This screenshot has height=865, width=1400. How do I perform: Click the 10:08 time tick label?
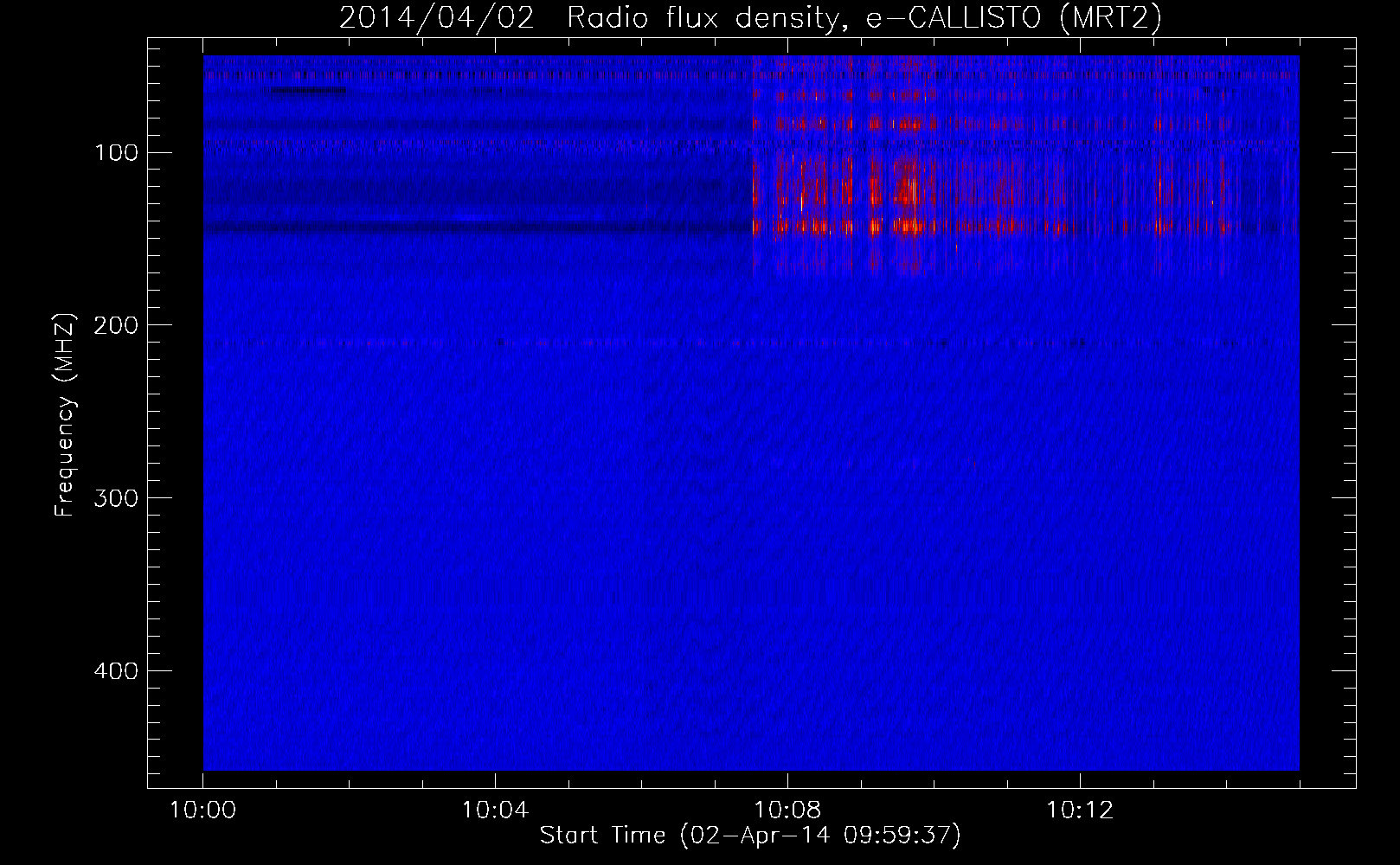(787, 811)
